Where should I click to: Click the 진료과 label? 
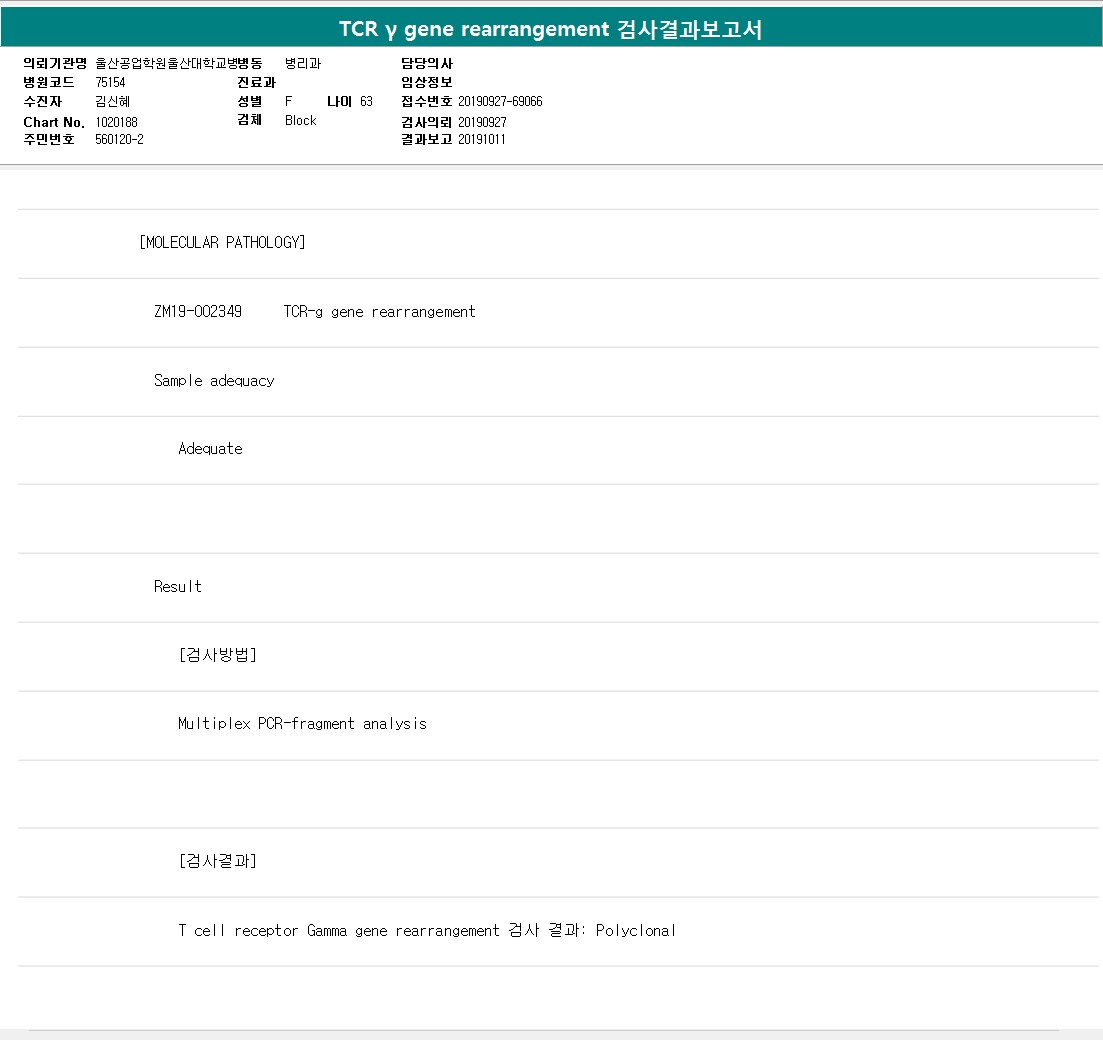coord(257,82)
